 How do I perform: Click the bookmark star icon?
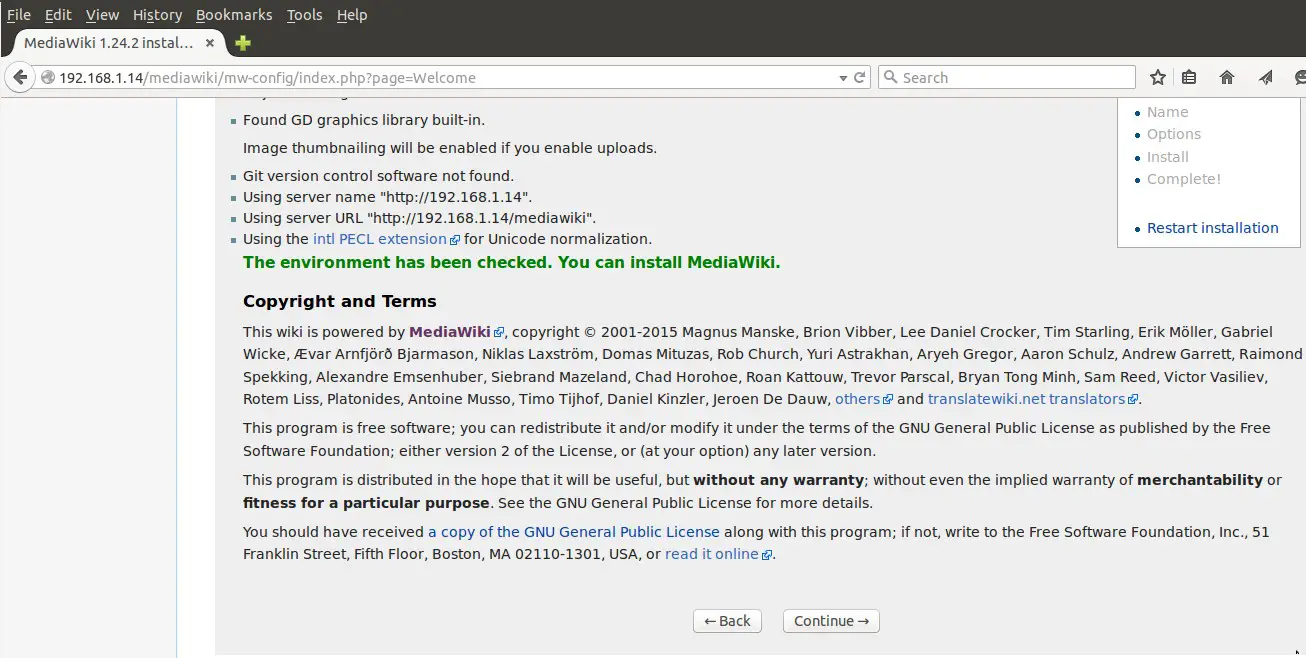tap(1158, 77)
